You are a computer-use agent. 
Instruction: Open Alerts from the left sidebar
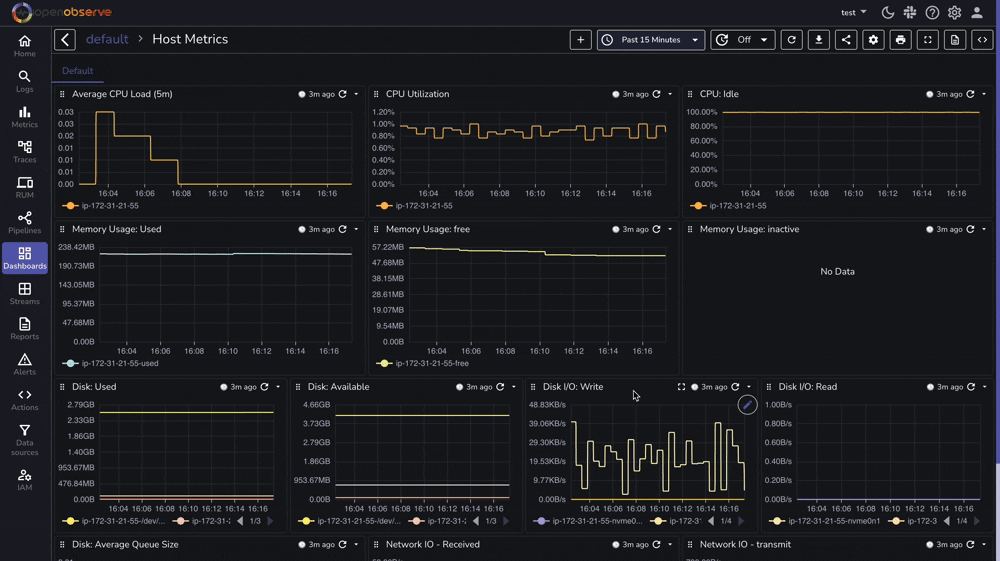click(24, 365)
